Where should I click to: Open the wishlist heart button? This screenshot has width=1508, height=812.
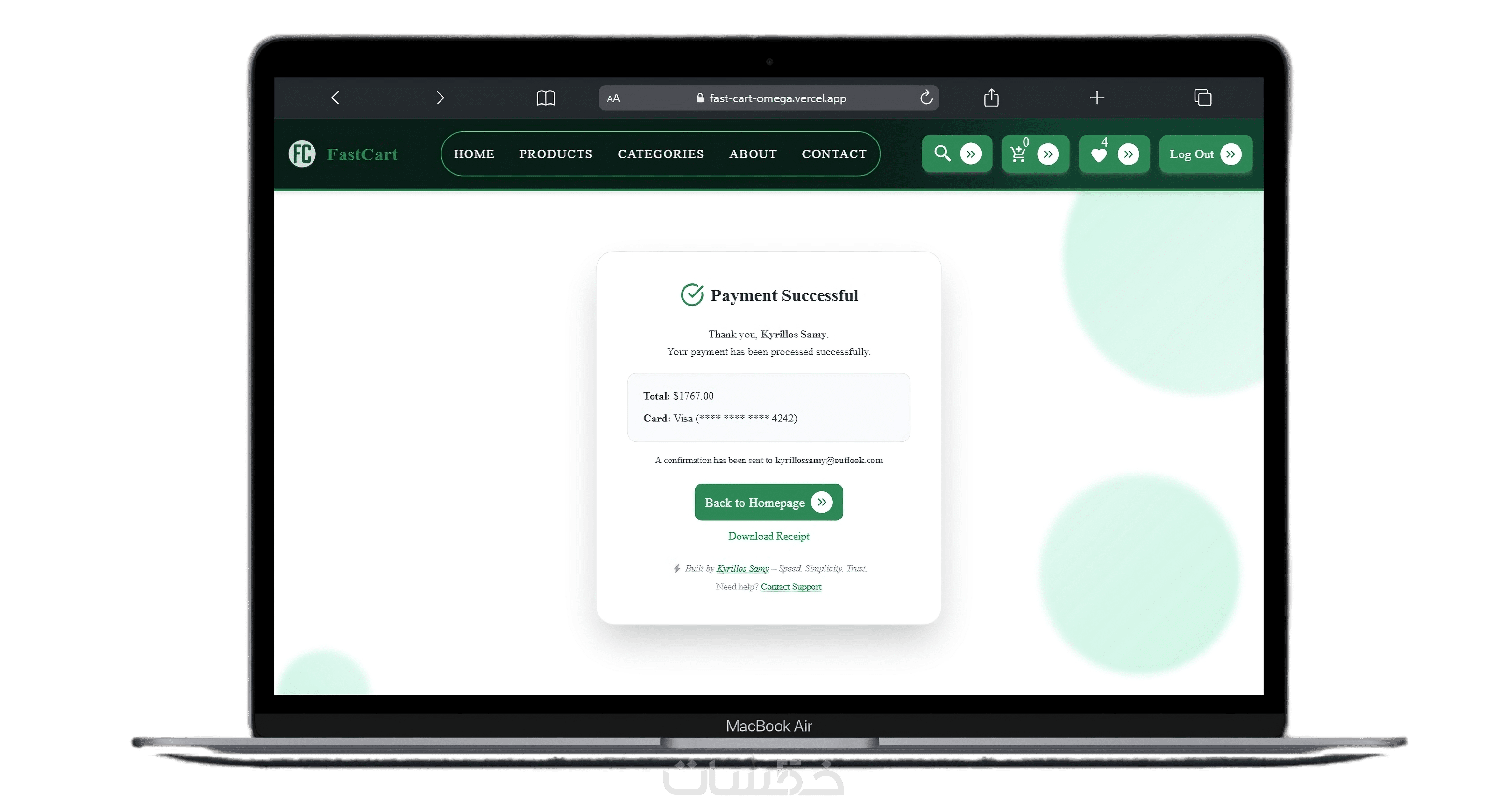point(1114,154)
